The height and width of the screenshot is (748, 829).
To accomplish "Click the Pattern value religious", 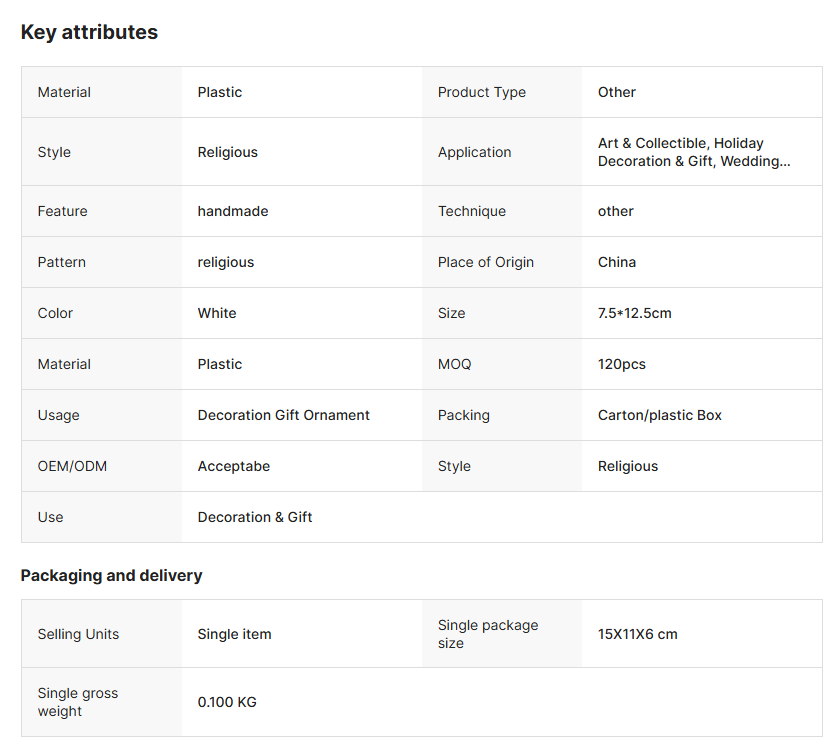I will pyautogui.click(x=225, y=262).
